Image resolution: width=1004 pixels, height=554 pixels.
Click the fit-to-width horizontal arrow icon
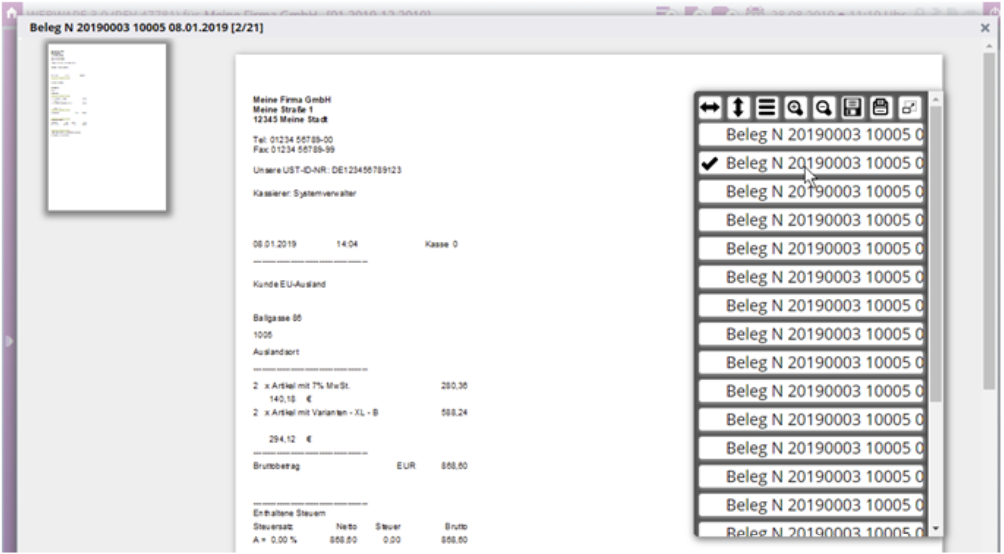pos(710,106)
